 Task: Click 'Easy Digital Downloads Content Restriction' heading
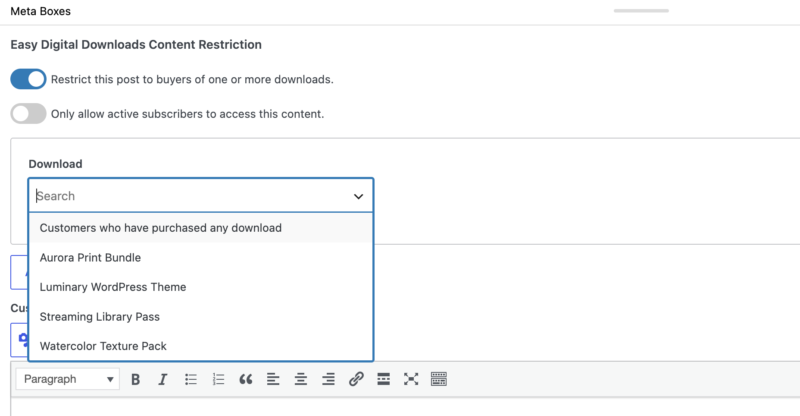136,44
